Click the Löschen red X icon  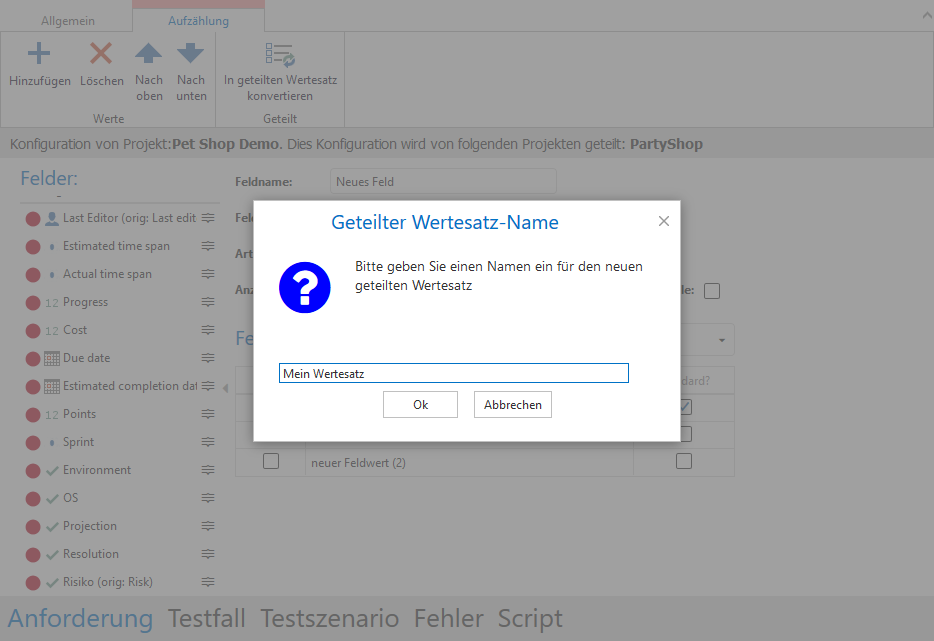coord(101,54)
